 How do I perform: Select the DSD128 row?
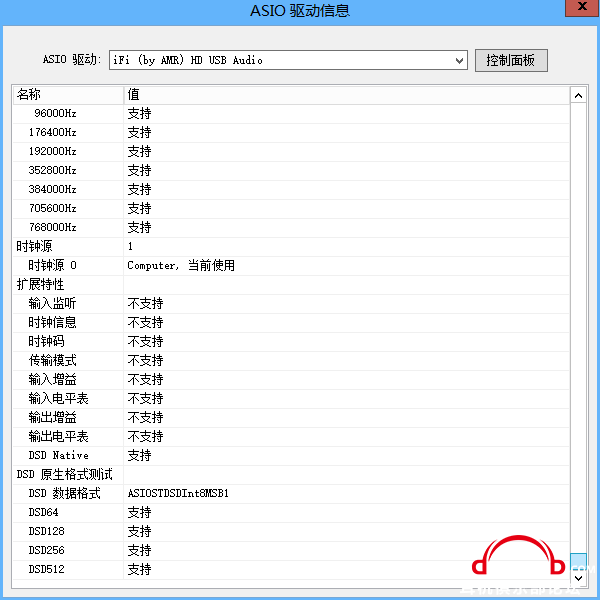pos(291,532)
